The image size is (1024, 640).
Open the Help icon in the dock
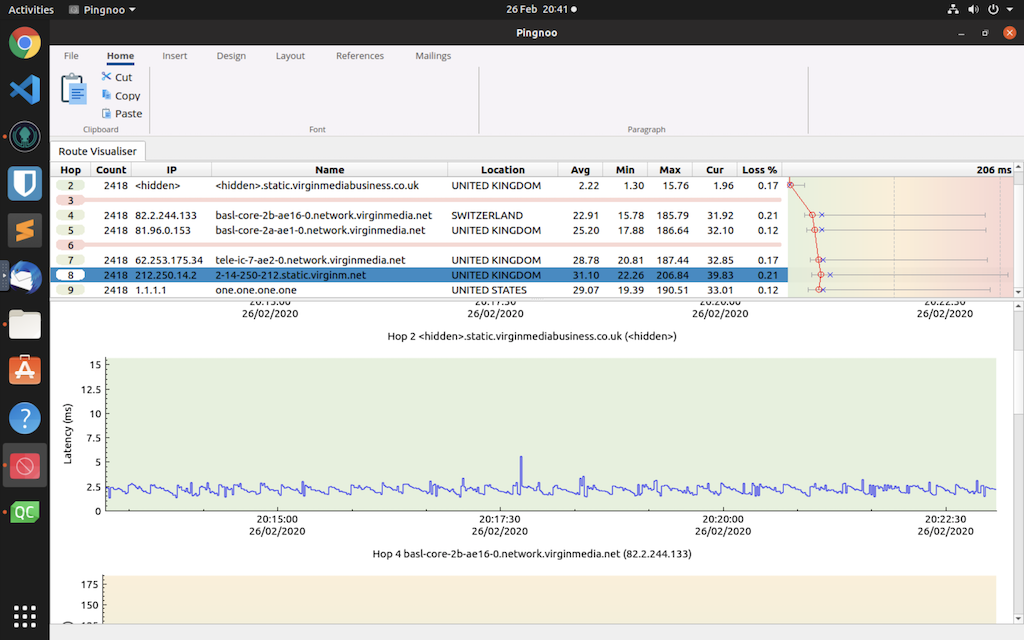pos(25,418)
